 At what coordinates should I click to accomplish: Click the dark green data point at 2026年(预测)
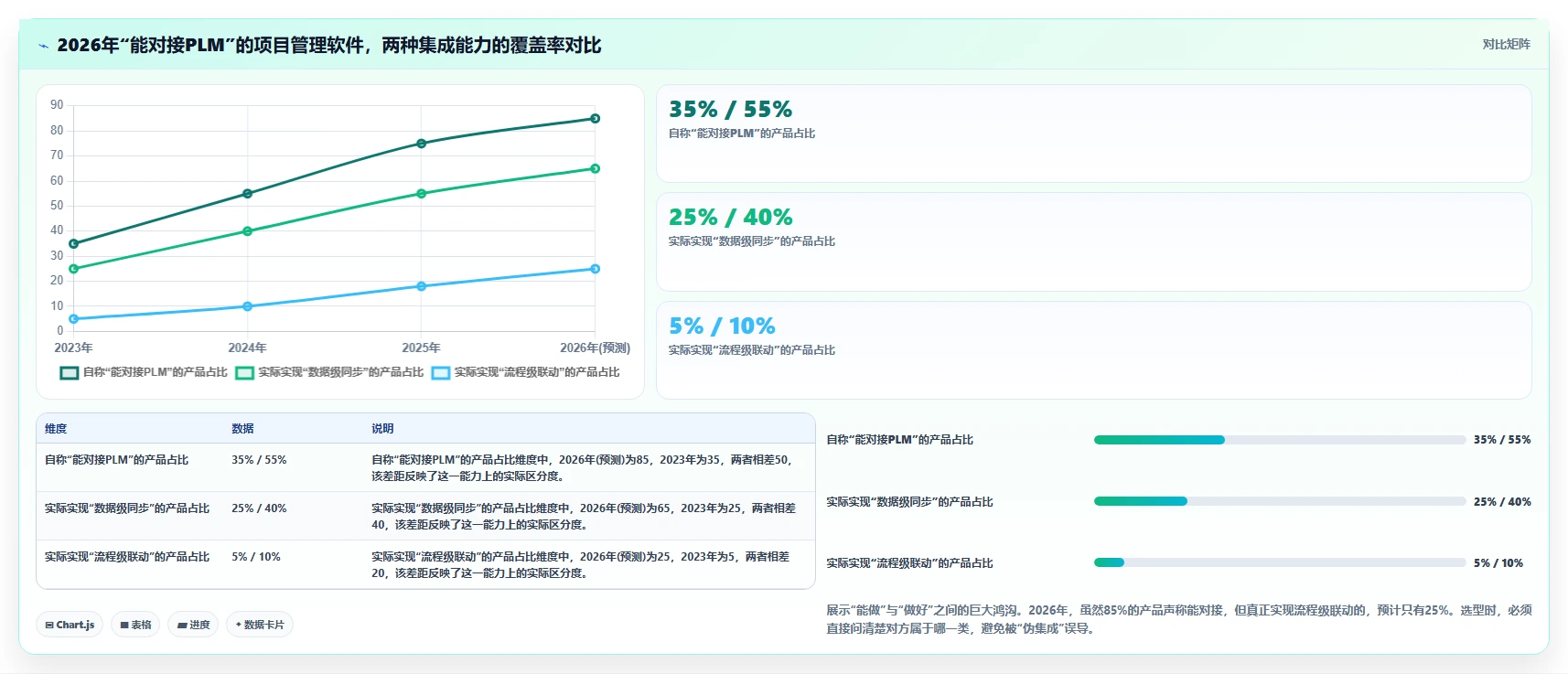(595, 119)
